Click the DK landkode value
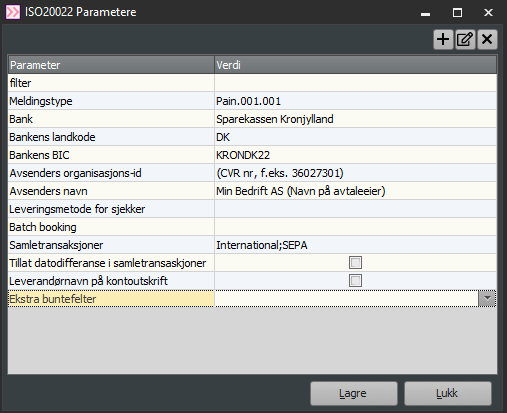The image size is (507, 413). 355,137
